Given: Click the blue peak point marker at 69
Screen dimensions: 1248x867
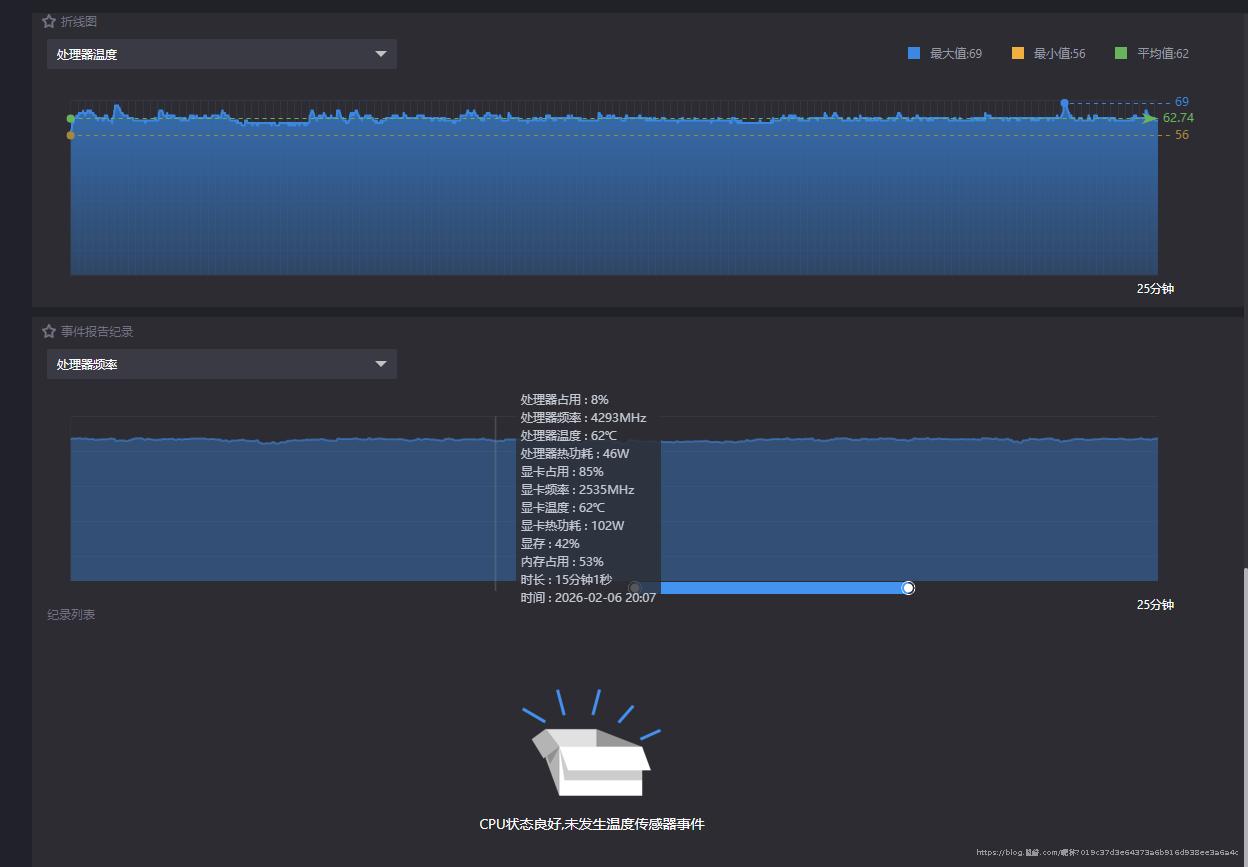Looking at the screenshot, I should coord(1064,103).
